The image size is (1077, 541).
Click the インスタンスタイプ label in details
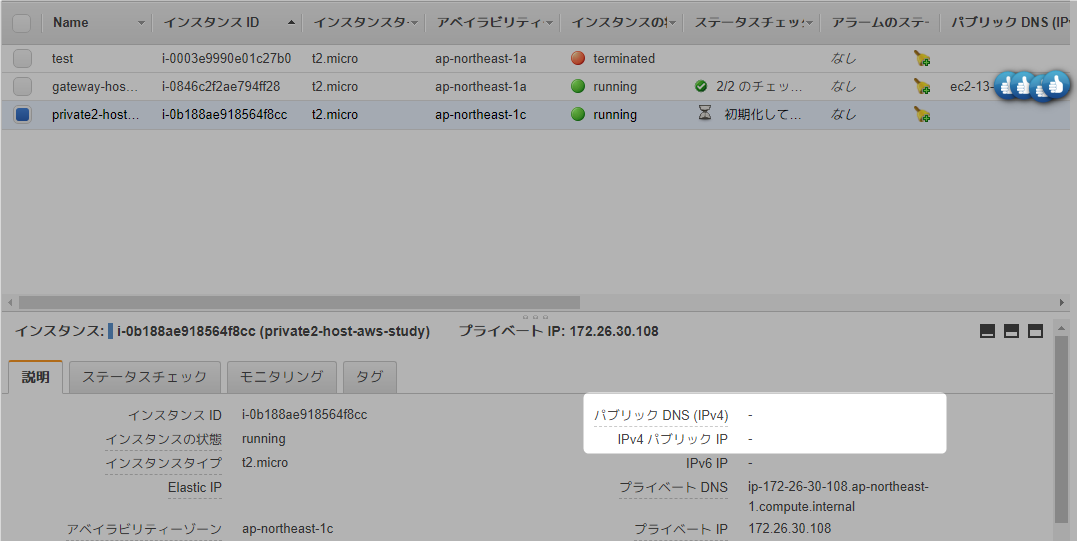coord(163,463)
